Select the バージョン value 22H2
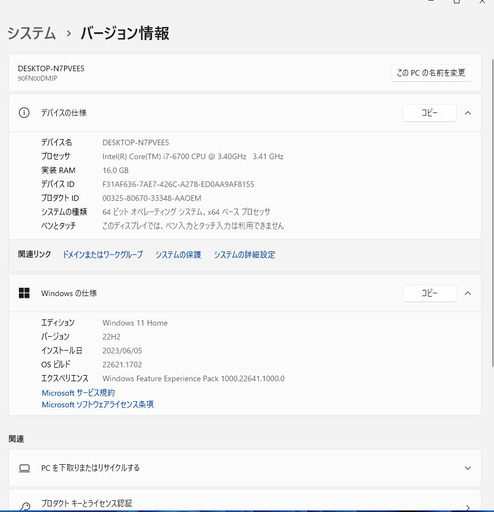The height and width of the screenshot is (512, 494). pos(111,337)
